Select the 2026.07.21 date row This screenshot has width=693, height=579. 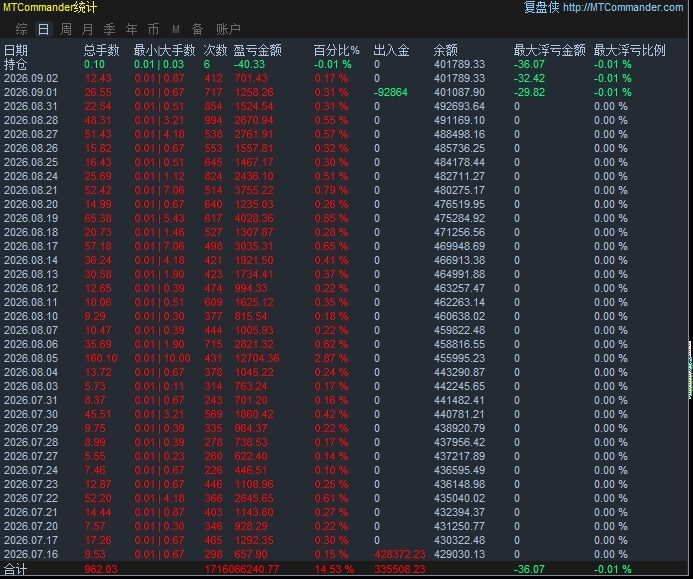[x=31, y=512]
